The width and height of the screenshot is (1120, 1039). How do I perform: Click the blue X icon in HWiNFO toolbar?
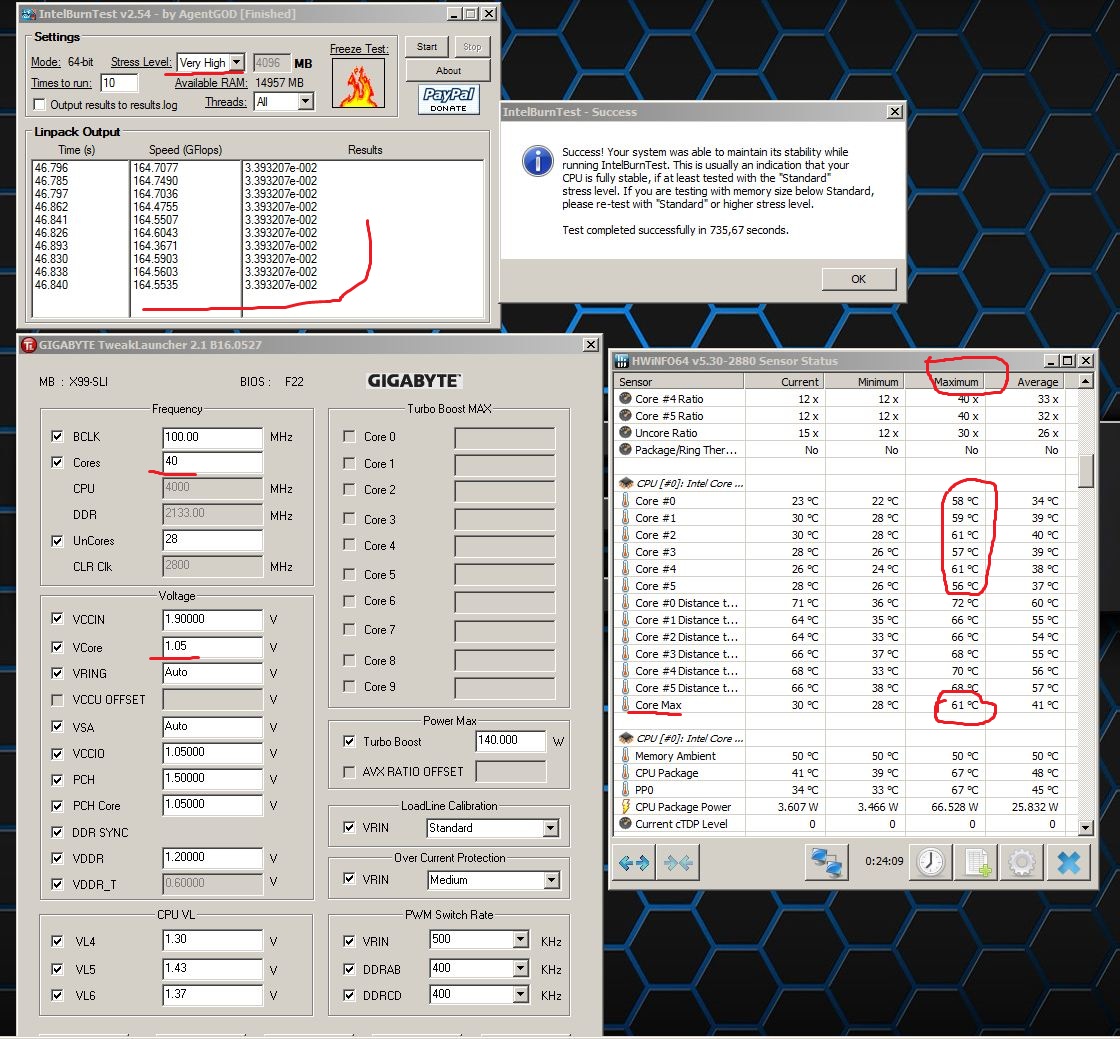[x=1069, y=863]
